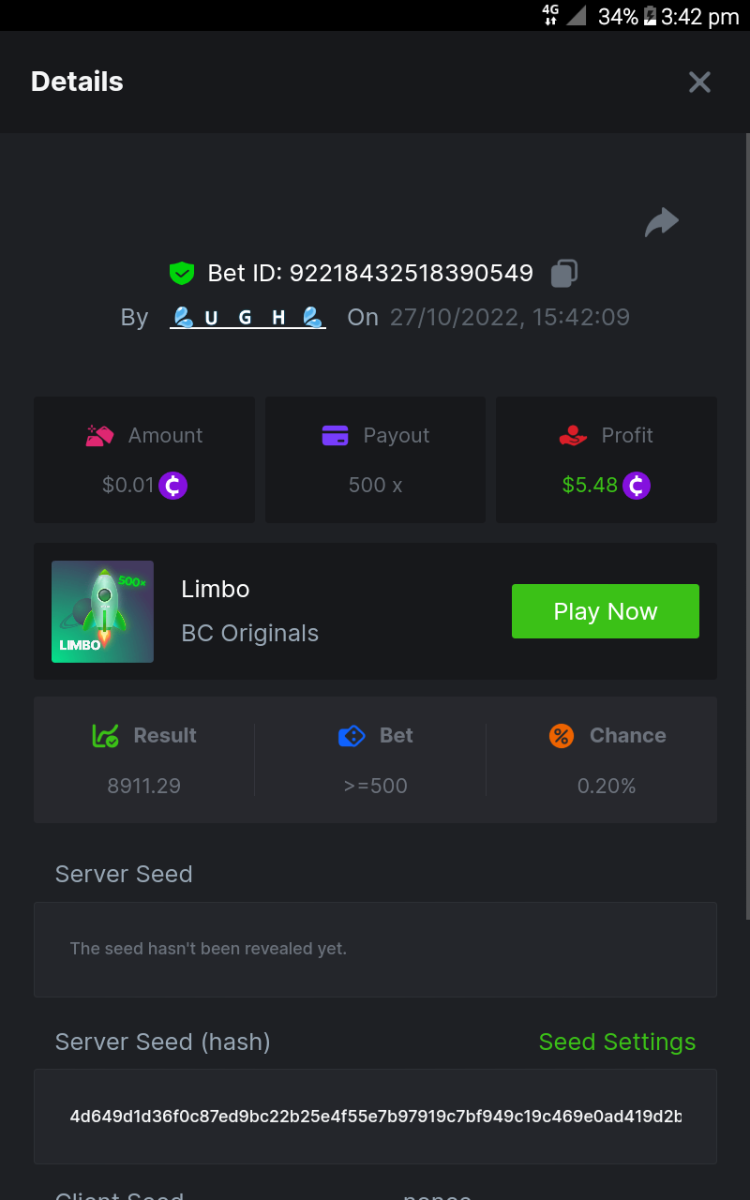
Task: Click the purple Payout card icon
Action: 335,436
